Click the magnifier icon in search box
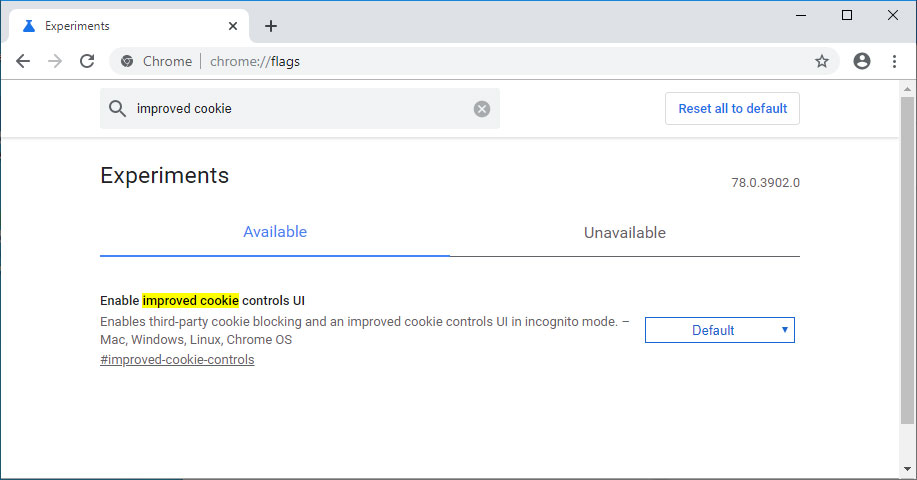 [x=117, y=108]
